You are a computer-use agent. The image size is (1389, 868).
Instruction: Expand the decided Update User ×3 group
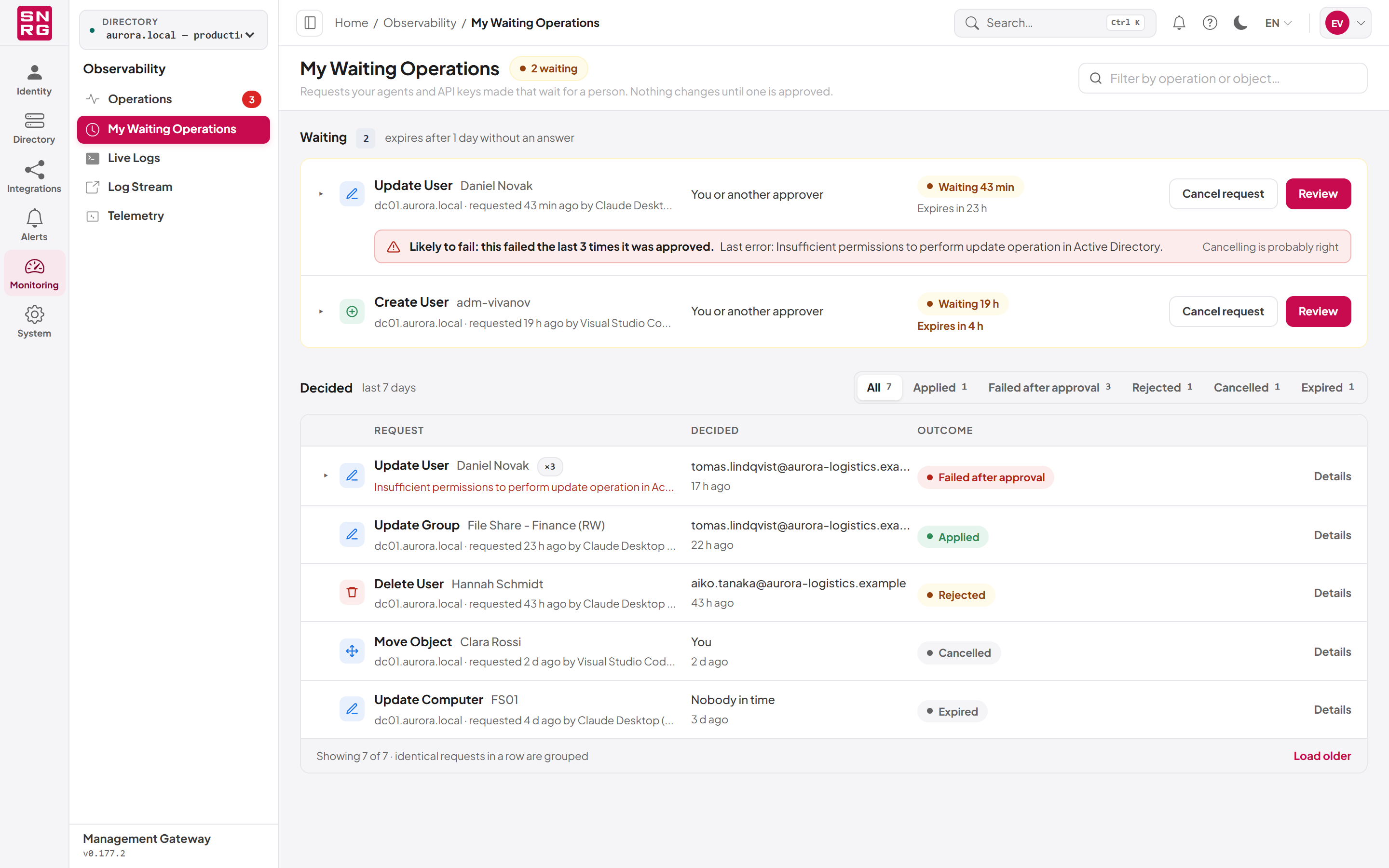326,475
